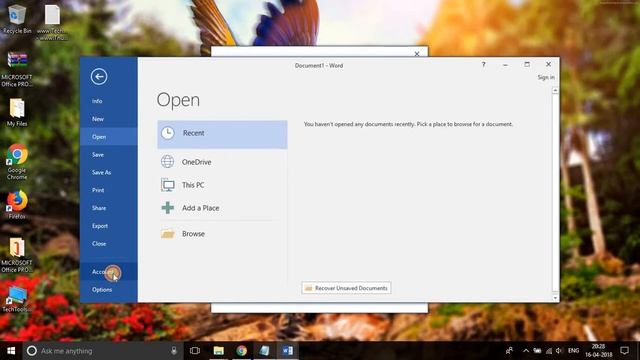Open the People icon in system tray
This screenshot has height=360, width=640.
pyautogui.click(x=509, y=351)
